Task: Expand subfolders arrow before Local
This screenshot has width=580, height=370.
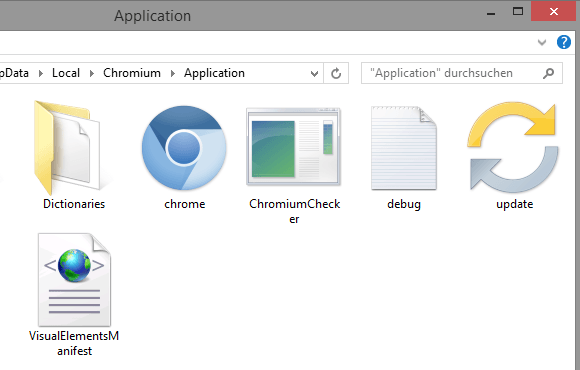Action: (x=40, y=73)
